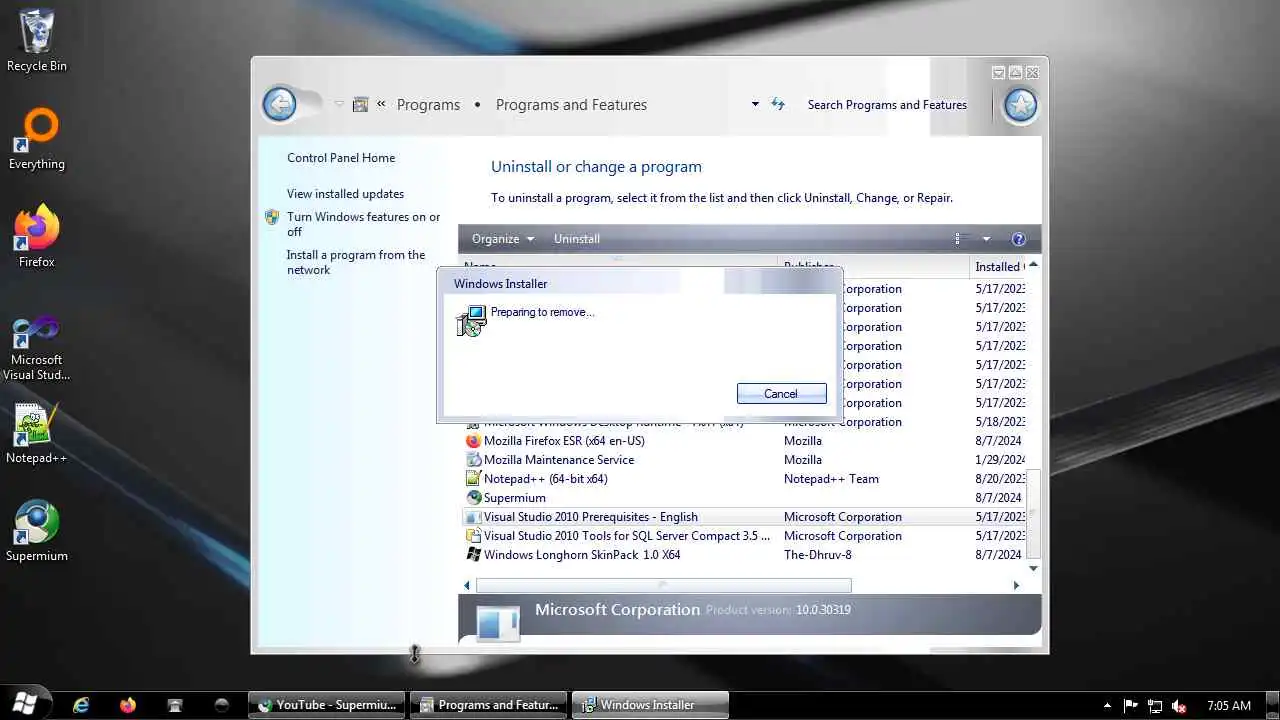Open the Action Center flag tray icon
The width and height of the screenshot is (1280, 720).
1131,705
